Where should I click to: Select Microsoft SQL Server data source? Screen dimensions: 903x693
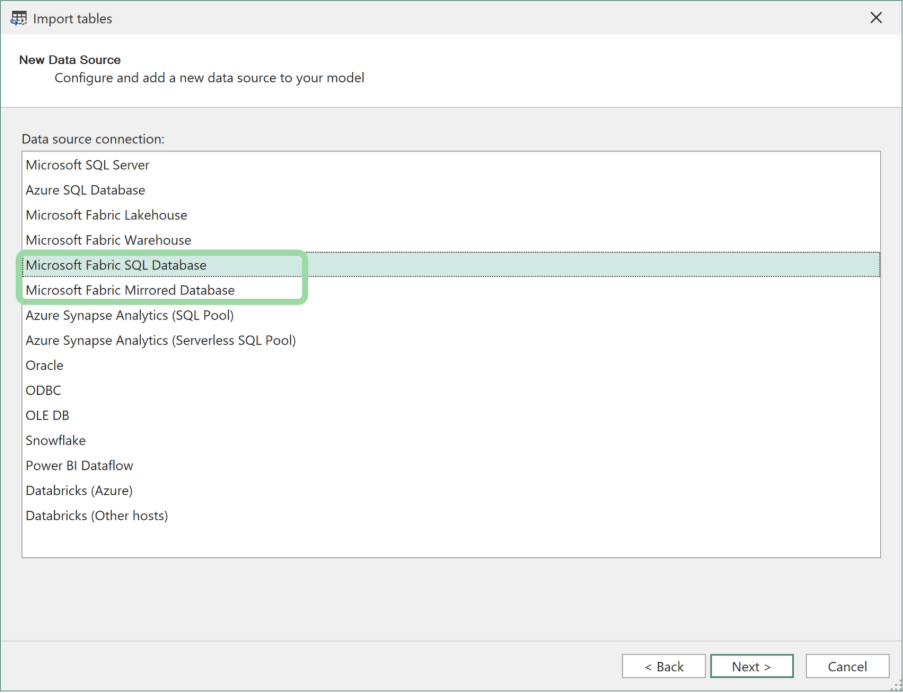[x=451, y=165]
